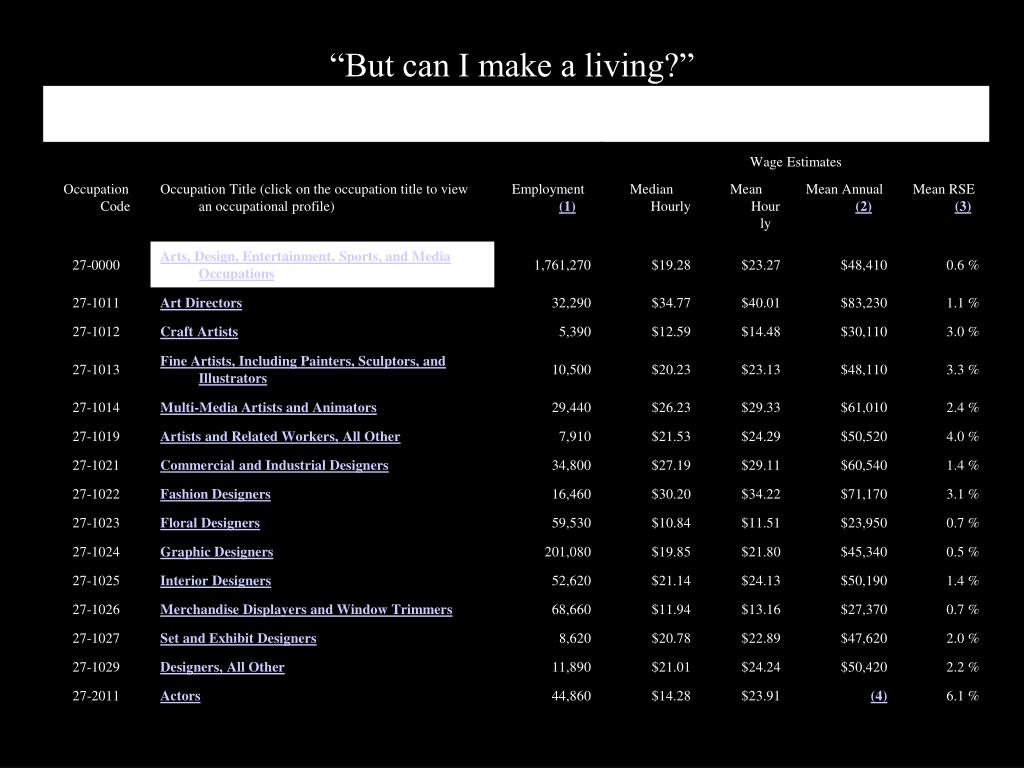The image size is (1024, 768).
Task: Click median hourly value $10.84
Action: (671, 522)
